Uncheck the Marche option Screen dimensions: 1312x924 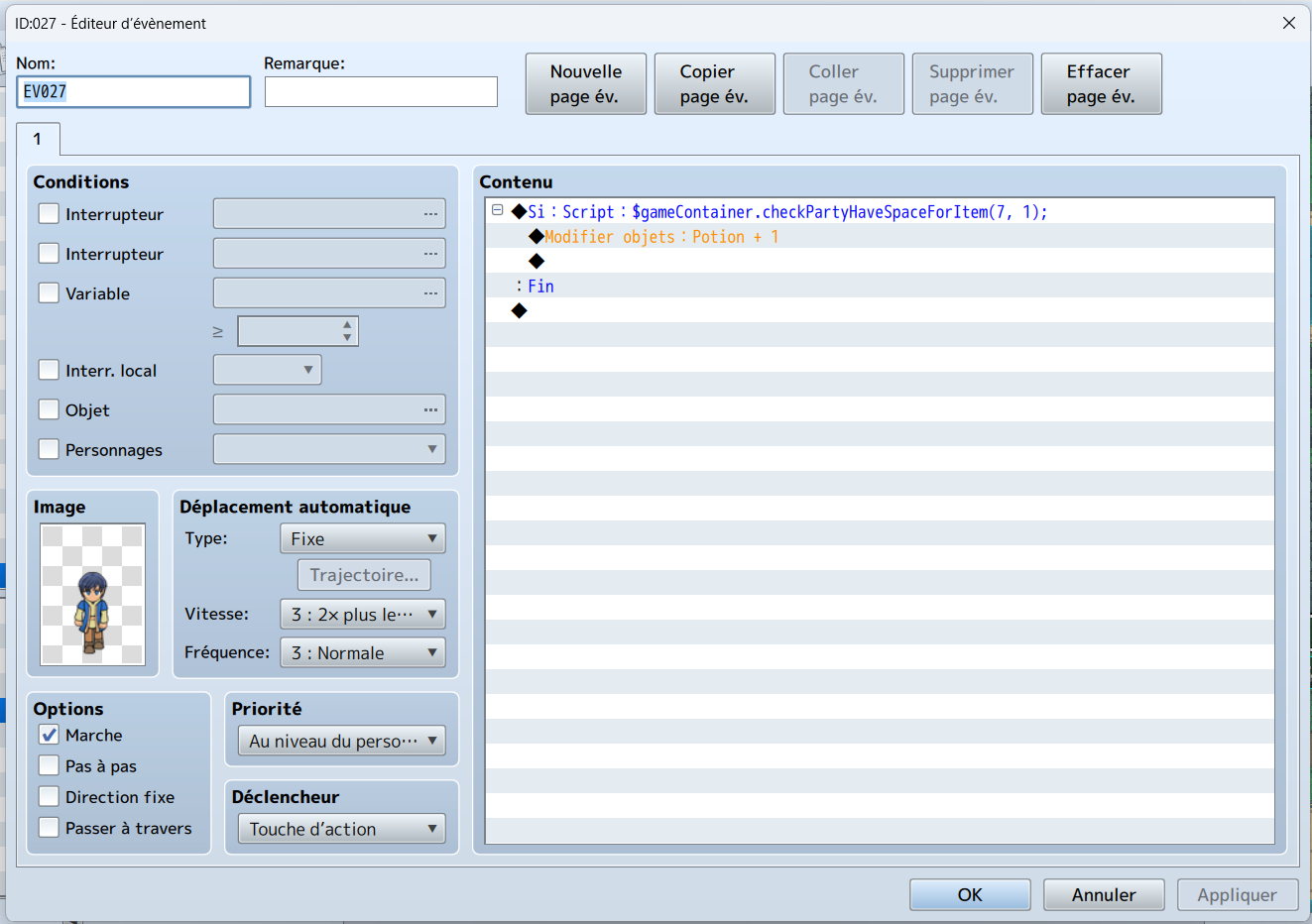coord(49,735)
